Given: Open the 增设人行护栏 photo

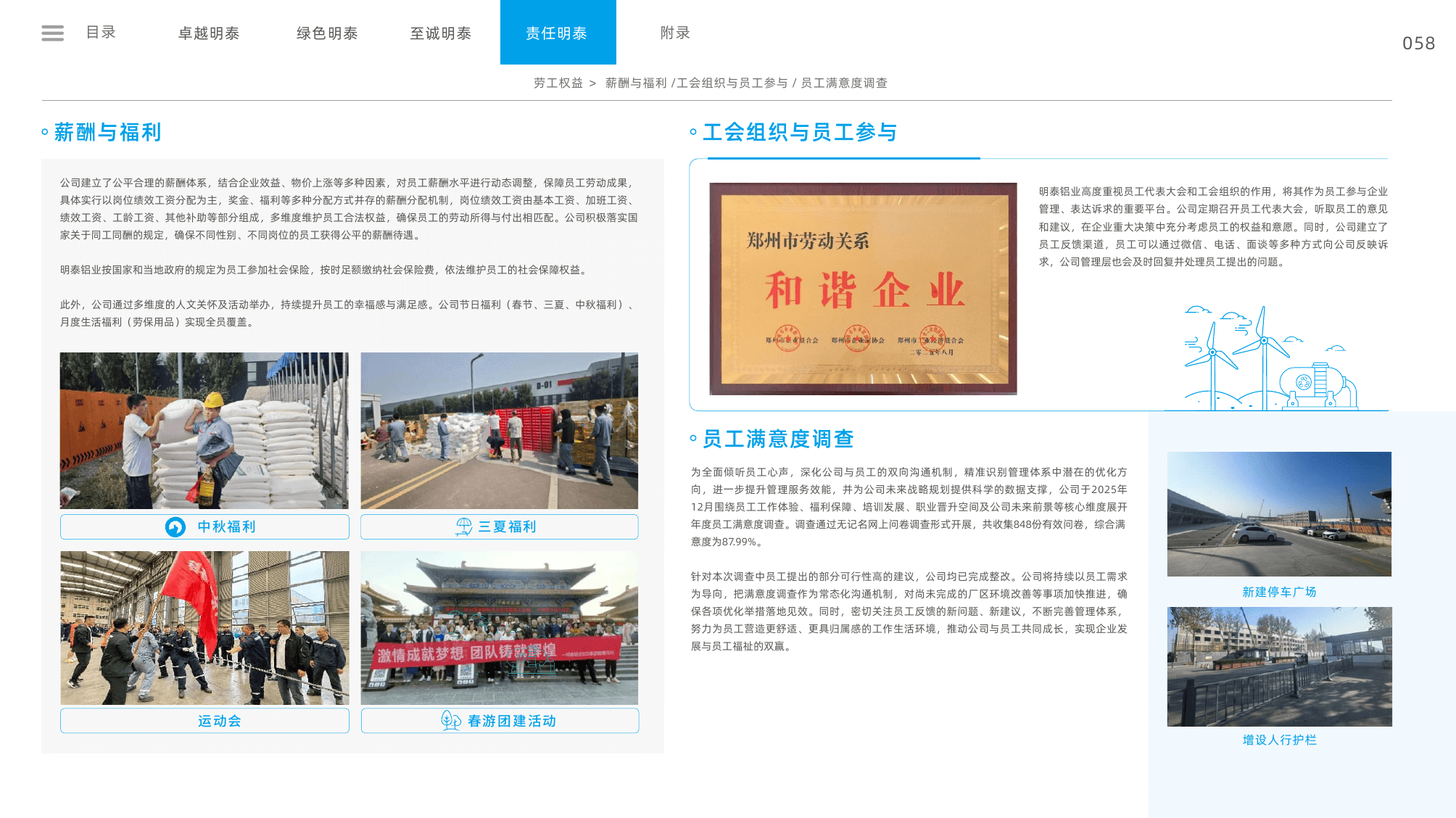Looking at the screenshot, I should tap(1279, 666).
